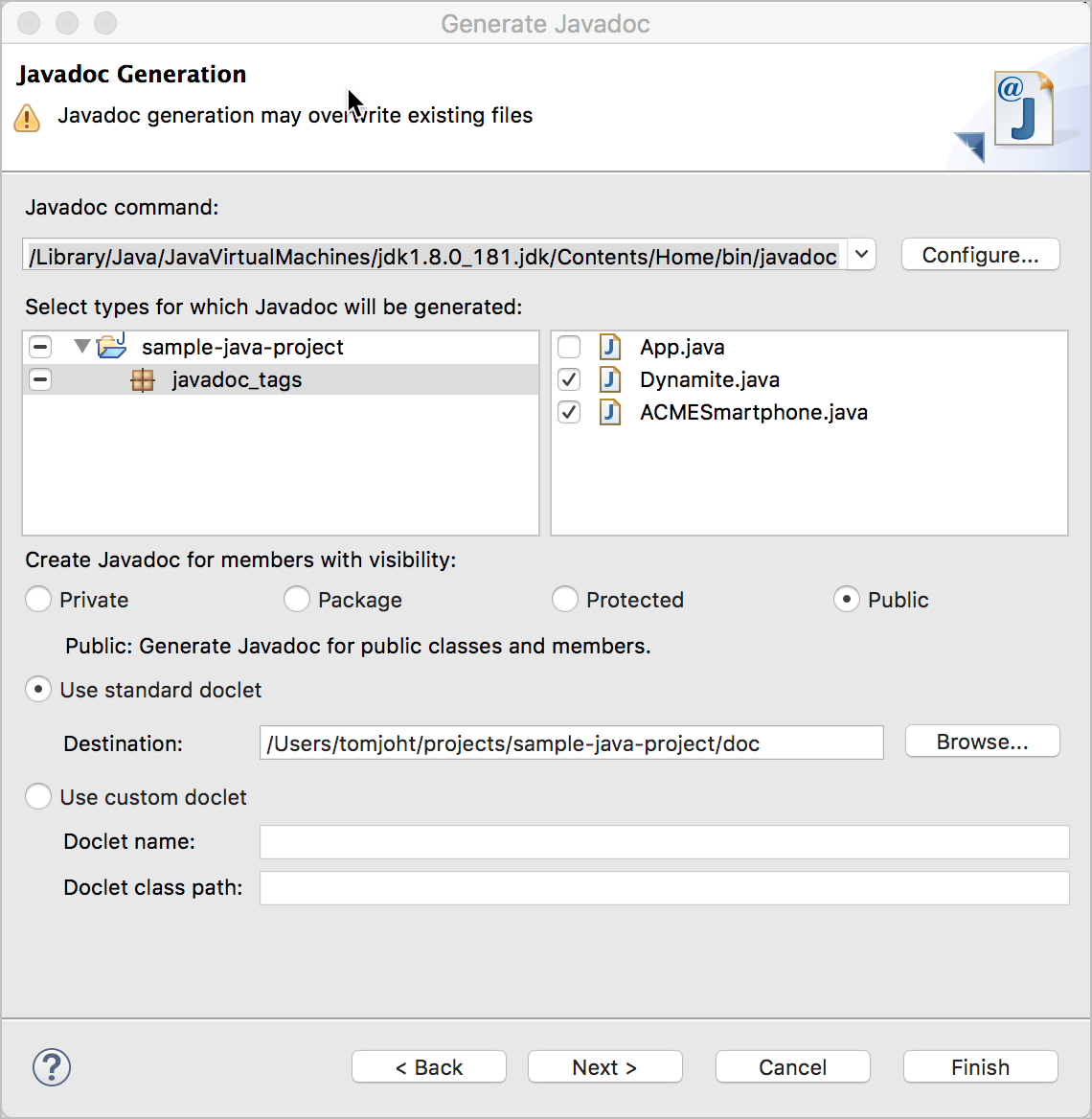Click the help question mark icon
The height and width of the screenshot is (1119, 1092).
pyautogui.click(x=52, y=1066)
